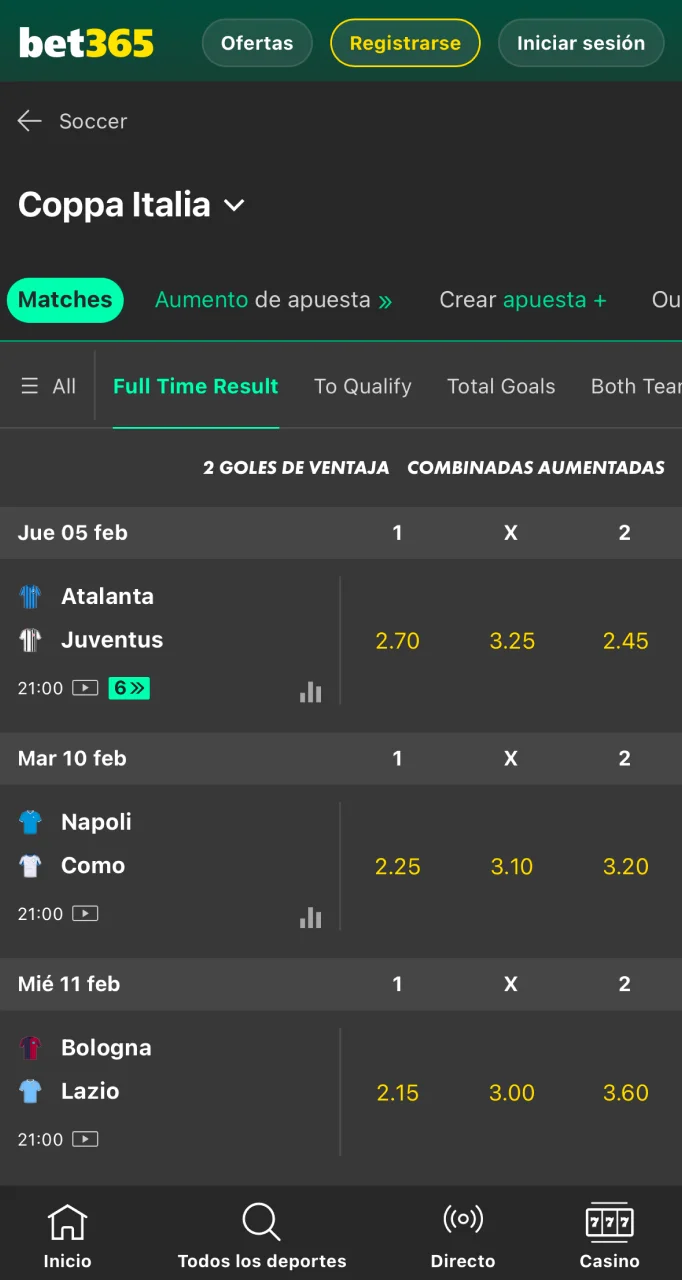Viewport: 682px width, 1280px height.
Task: Select the bet365 logo
Action: (85, 42)
